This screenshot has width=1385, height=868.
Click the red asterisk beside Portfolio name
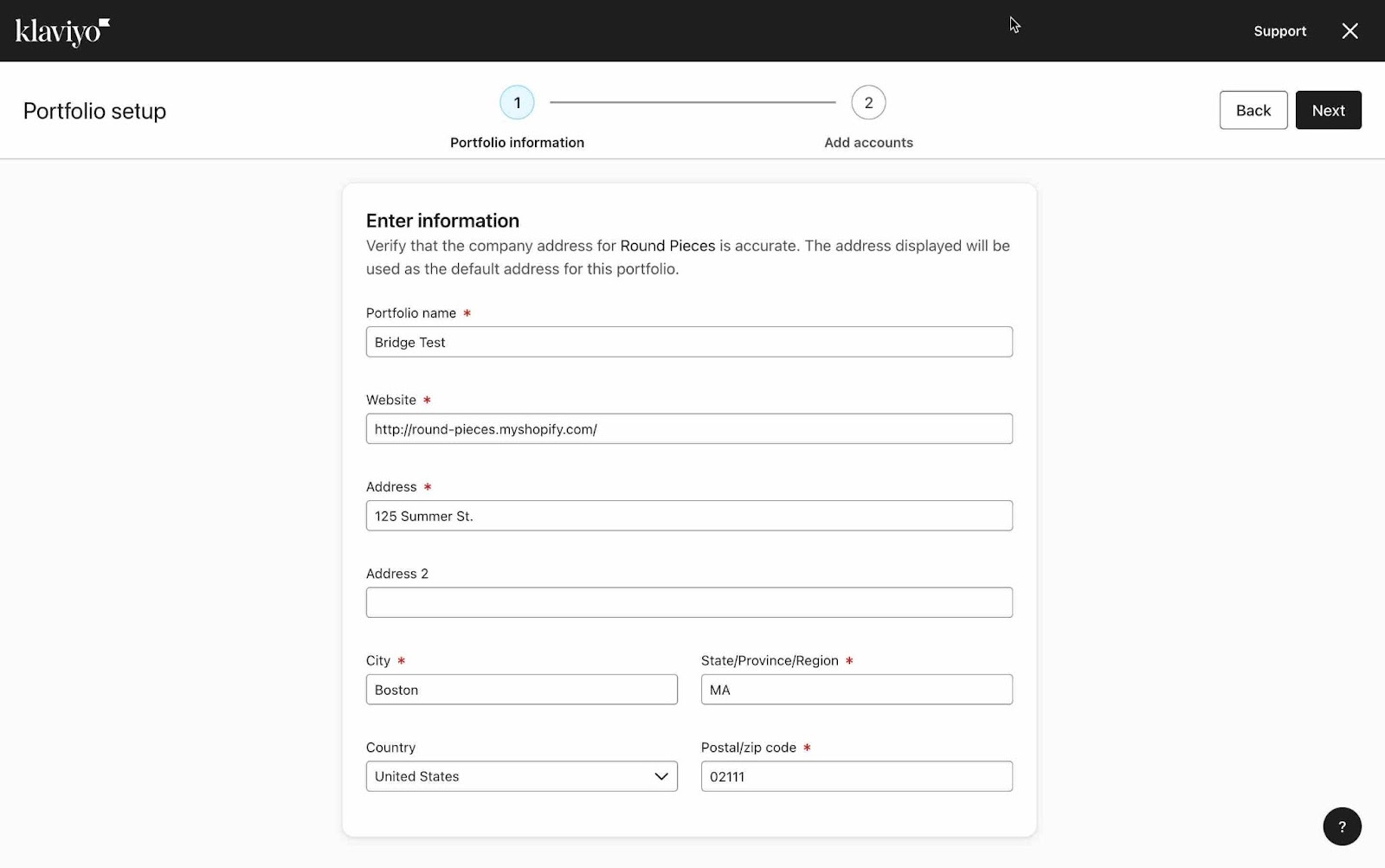[x=467, y=312]
